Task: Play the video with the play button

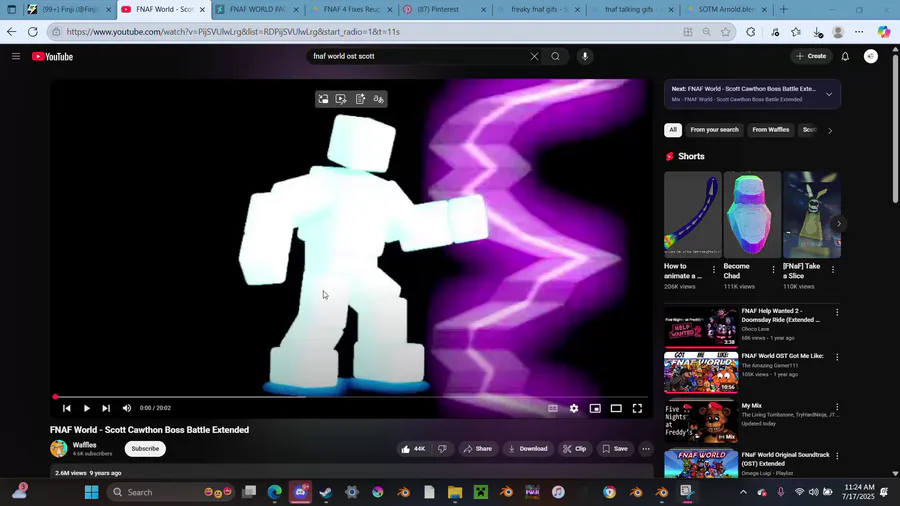Action: tap(87, 408)
